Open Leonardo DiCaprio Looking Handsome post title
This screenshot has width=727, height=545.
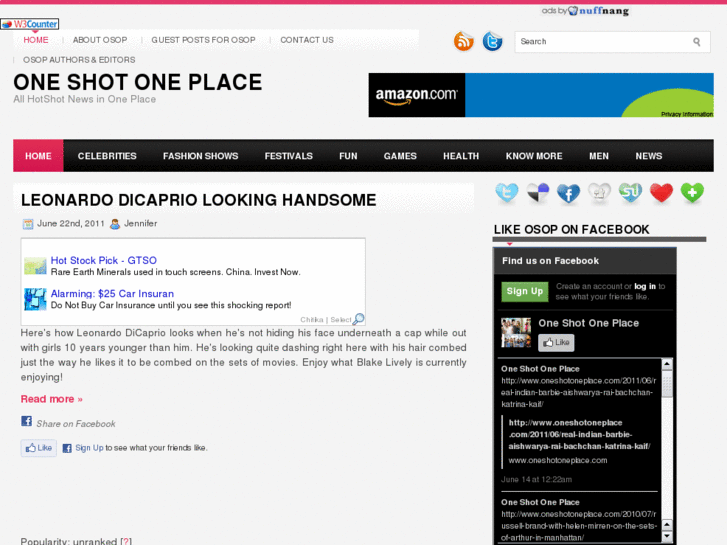pyautogui.click(x=198, y=200)
